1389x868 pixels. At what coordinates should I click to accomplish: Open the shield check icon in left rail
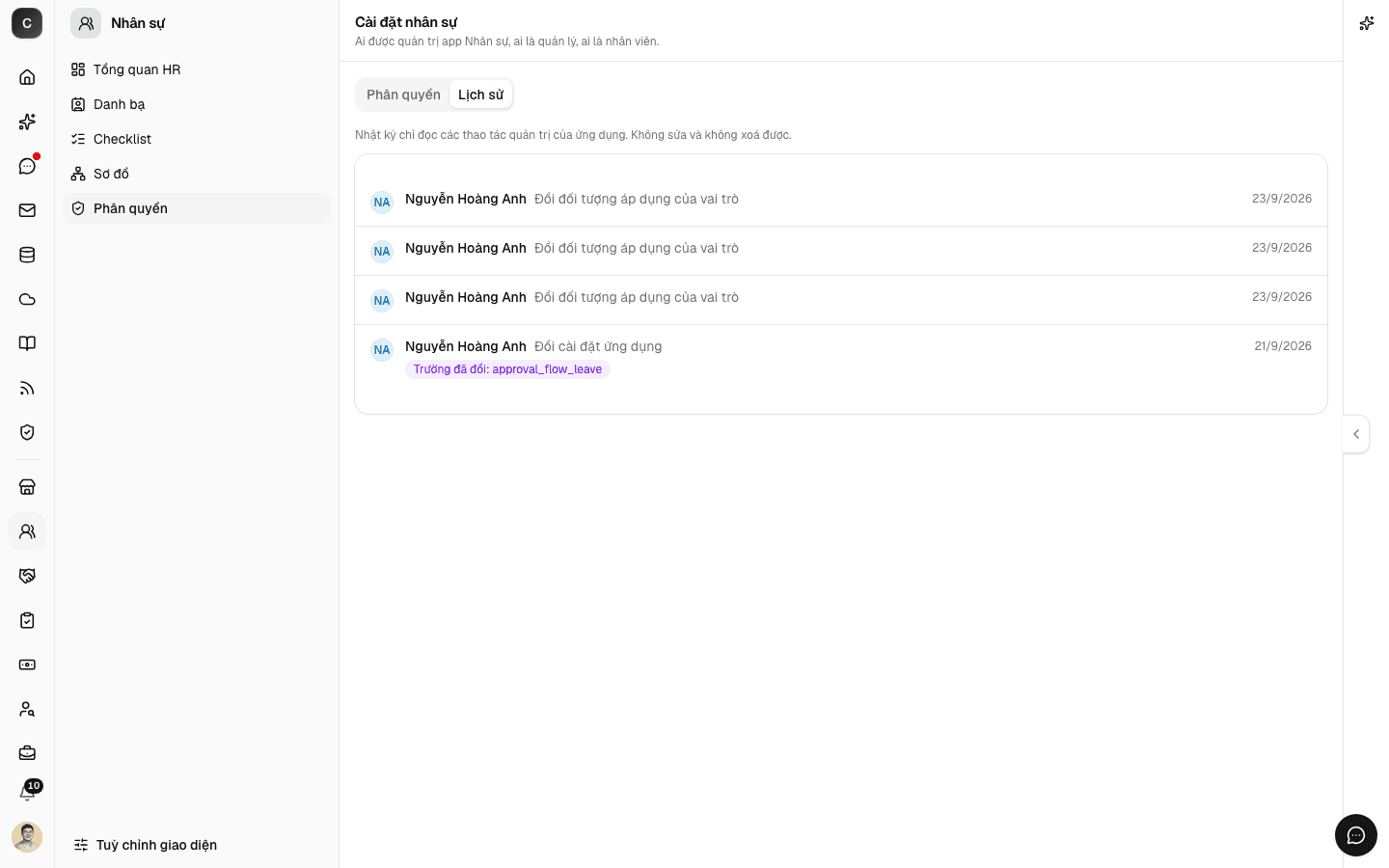(27, 432)
